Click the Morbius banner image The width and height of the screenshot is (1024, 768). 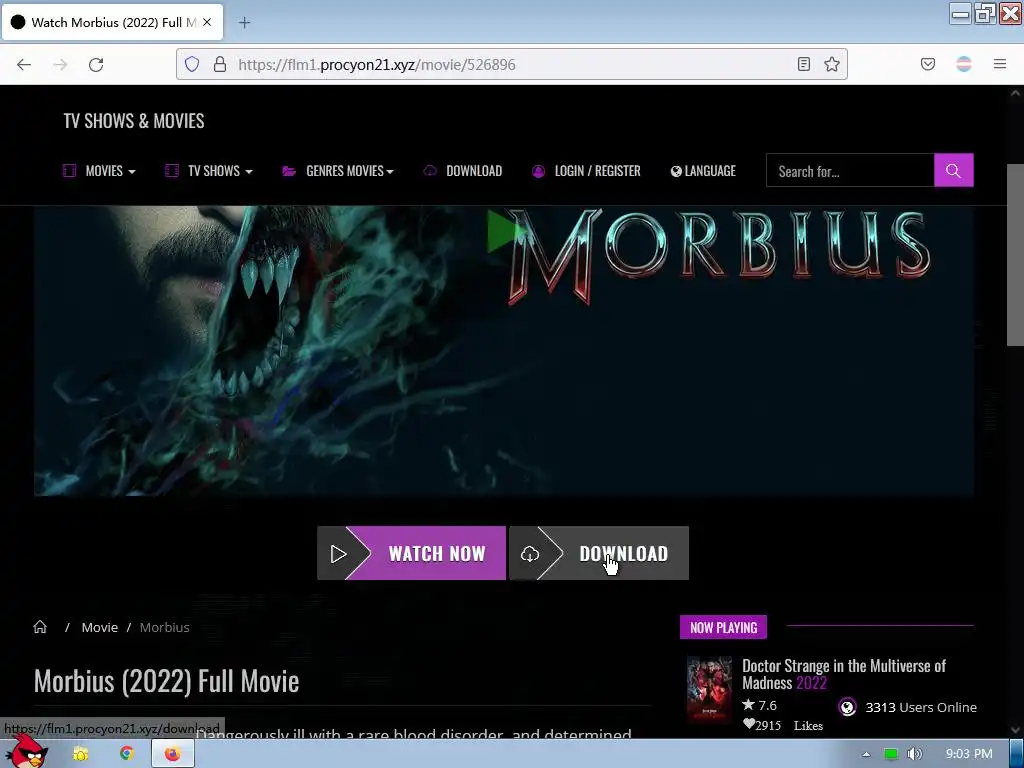click(x=504, y=351)
